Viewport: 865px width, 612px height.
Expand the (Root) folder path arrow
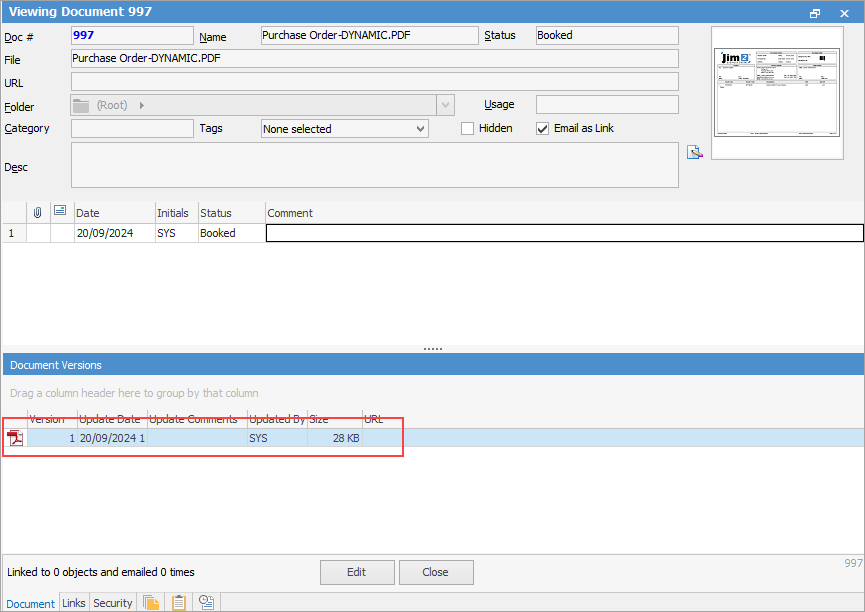click(x=142, y=105)
